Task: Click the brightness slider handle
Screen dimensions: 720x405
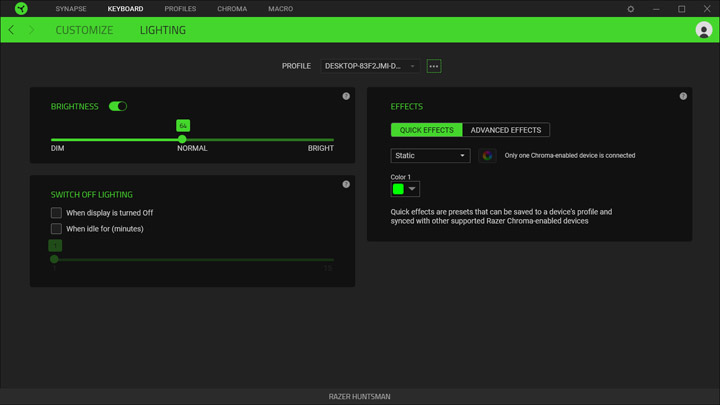Action: tap(182, 139)
